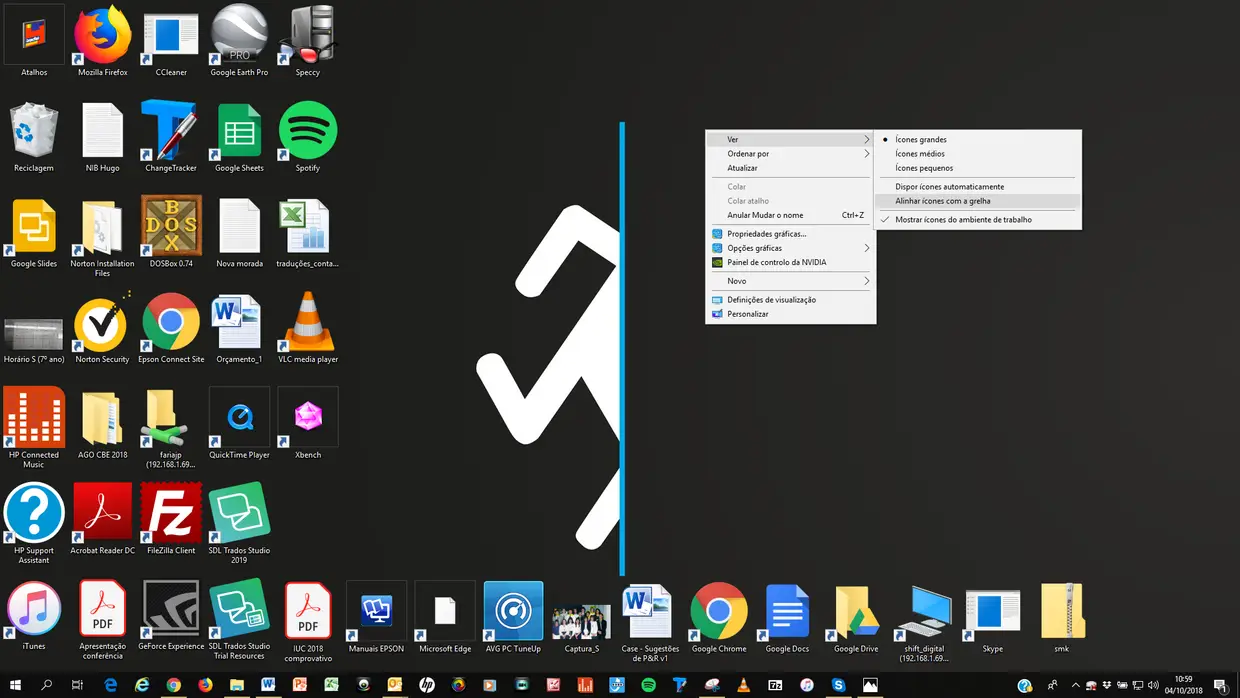Screen dimensions: 1240x698
Task: Expand the Ordenar por submenu
Action: [x=790, y=154]
